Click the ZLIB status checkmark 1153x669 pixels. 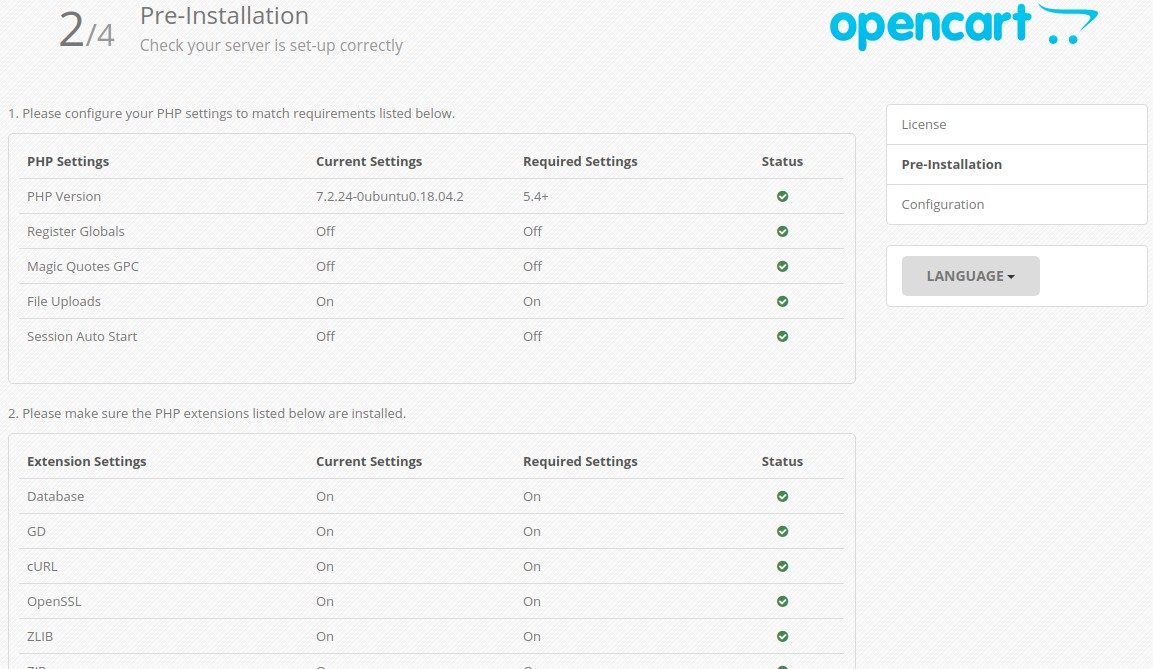pyautogui.click(x=782, y=636)
